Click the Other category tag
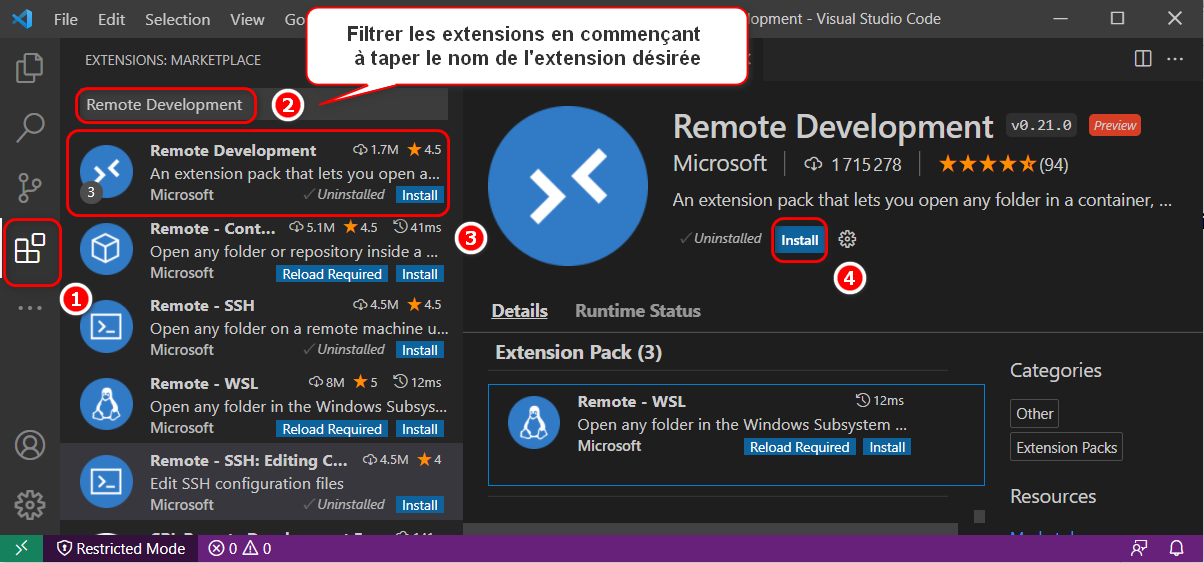Screen dimensions: 1204x563 1034,414
